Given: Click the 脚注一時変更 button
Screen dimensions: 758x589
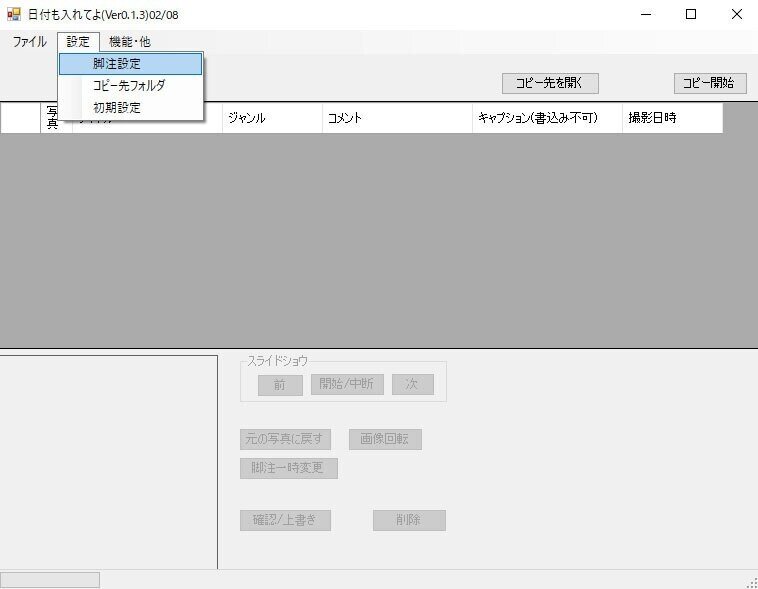Looking at the screenshot, I should [x=289, y=468].
